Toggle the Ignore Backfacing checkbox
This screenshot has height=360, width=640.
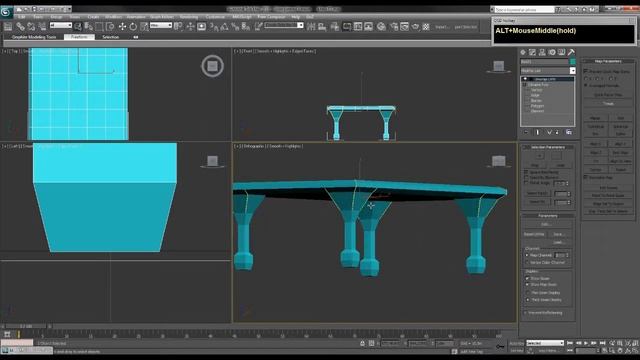527,172
